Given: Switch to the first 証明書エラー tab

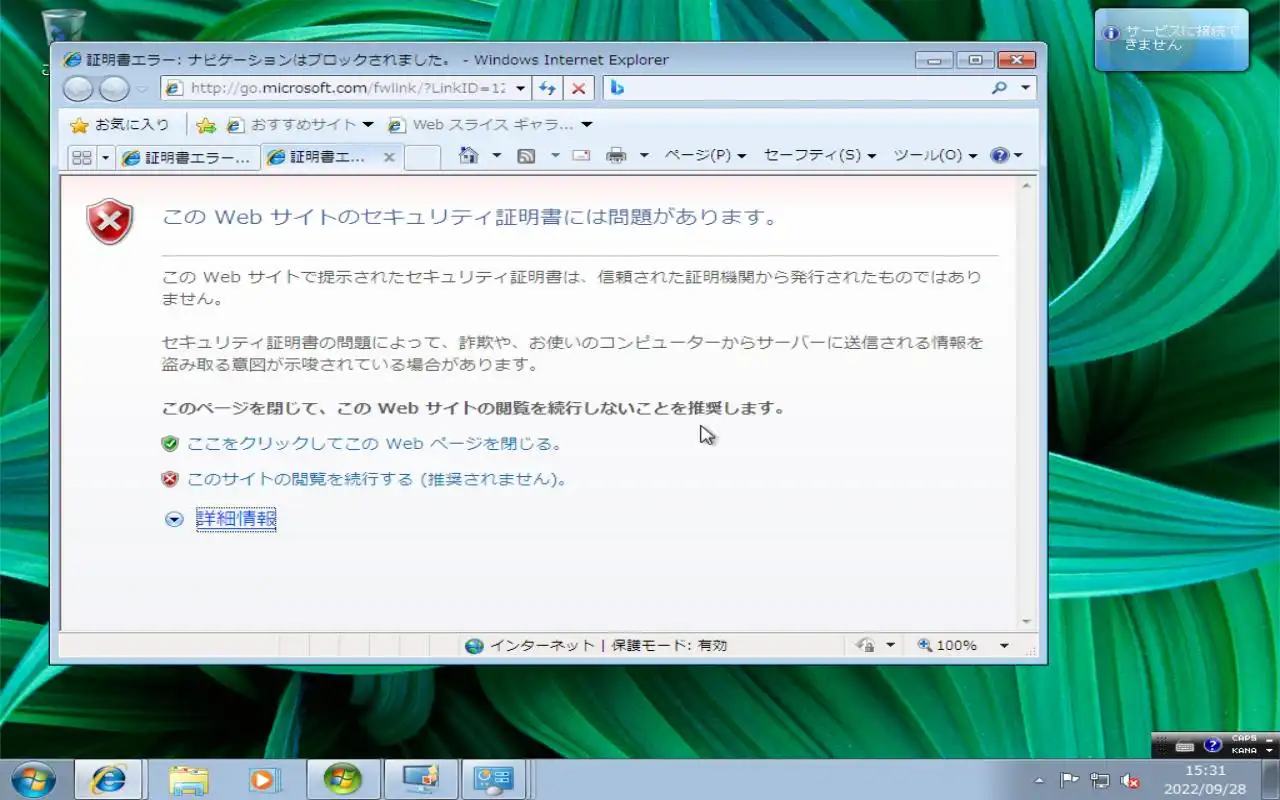Looking at the screenshot, I should 187,157.
